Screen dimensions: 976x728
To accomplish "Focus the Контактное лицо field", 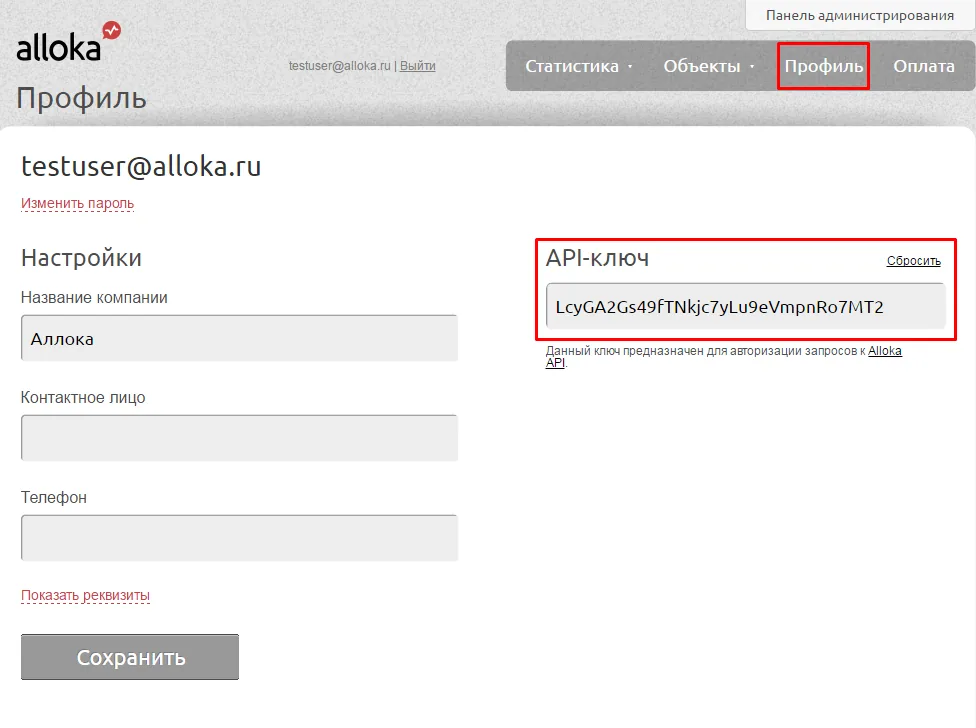I will (240, 438).
